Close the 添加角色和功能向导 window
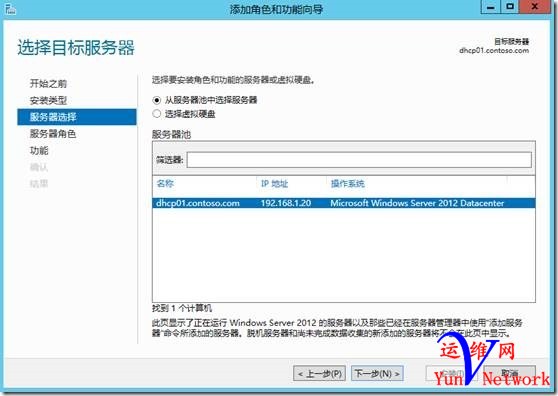This screenshot has height=396, width=558. (535, 7)
